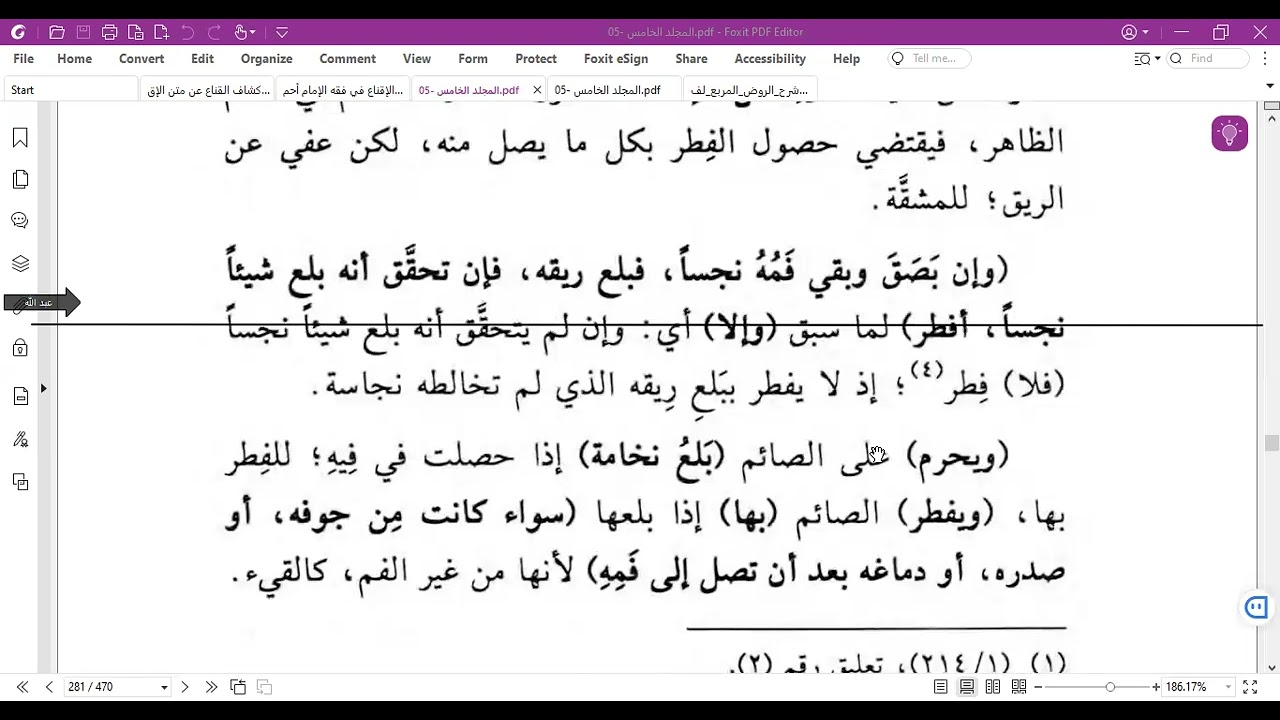
Task: Expand the navigation pane arrow
Action: point(43,388)
